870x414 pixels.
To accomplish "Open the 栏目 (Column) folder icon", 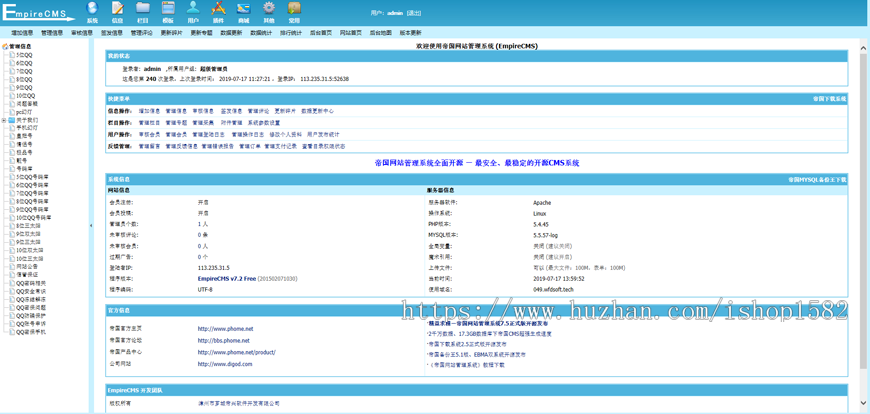I will (x=143, y=10).
